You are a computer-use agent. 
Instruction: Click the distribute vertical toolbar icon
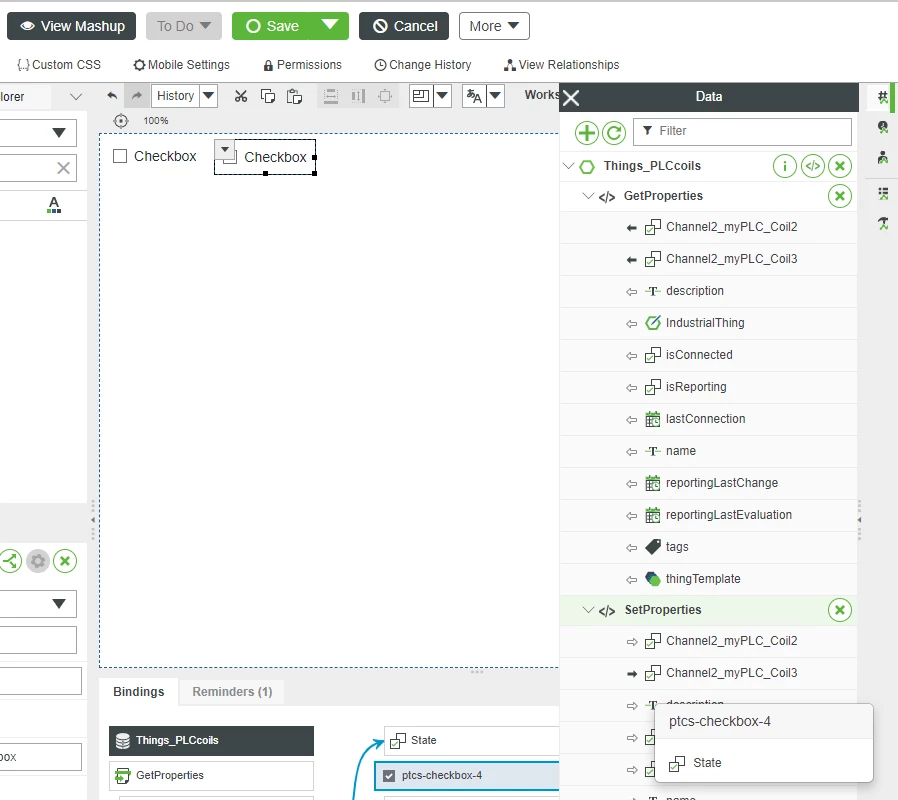click(359, 96)
